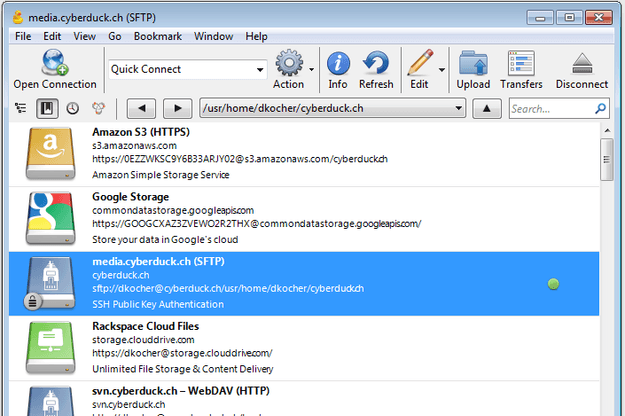Go up to the parent directory

point(487,108)
